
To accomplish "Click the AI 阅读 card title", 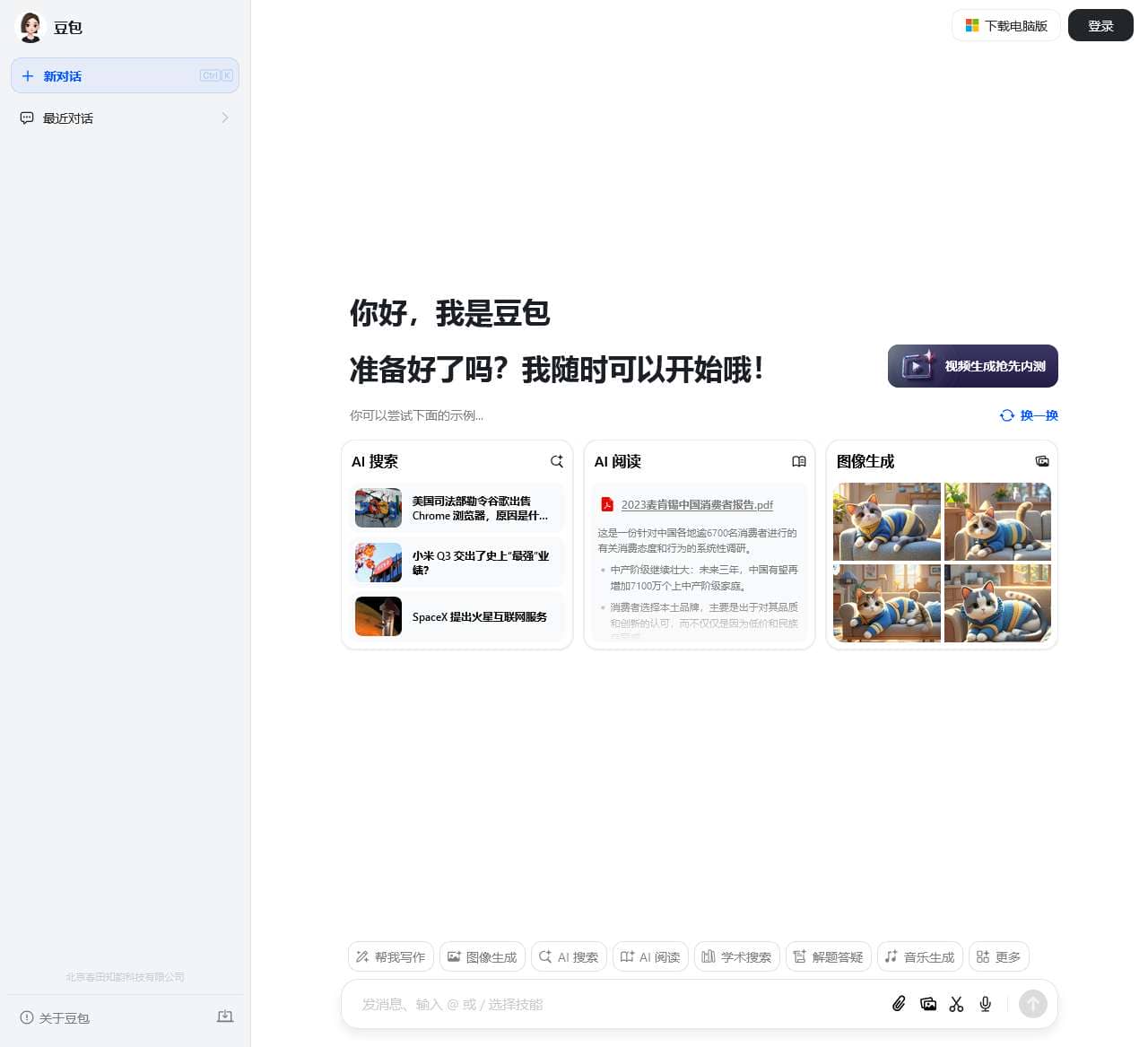I will point(618,461).
